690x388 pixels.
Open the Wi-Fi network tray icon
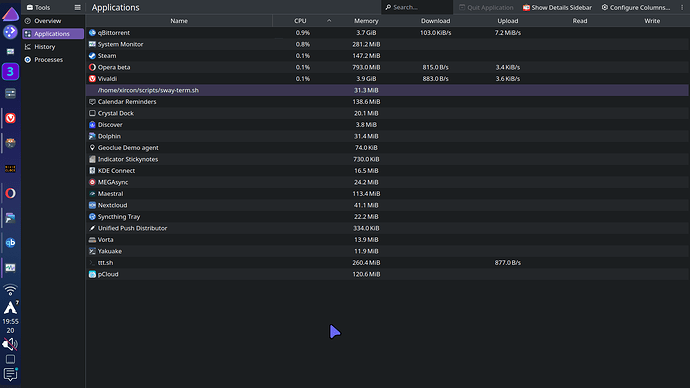coord(11,290)
